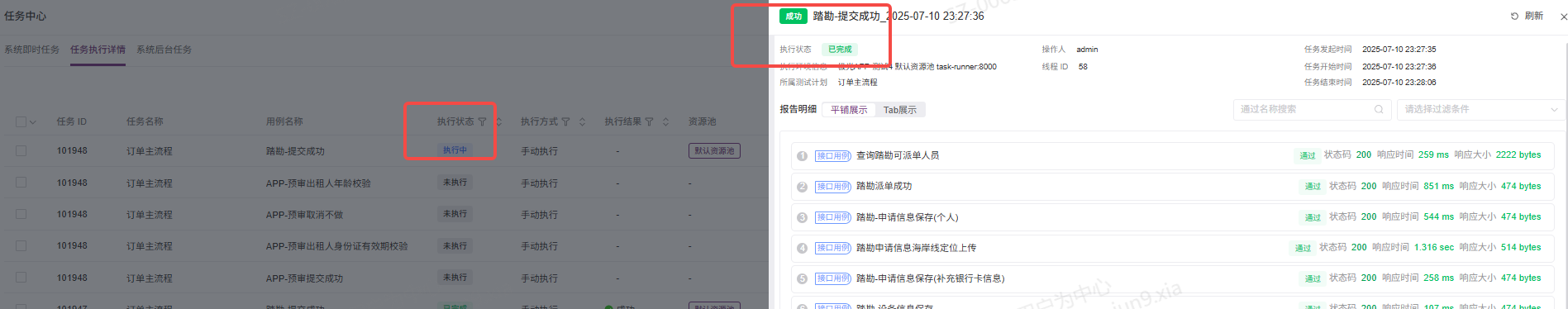
Task: Click step number 4 circle for 踏勘申请信息海岸线定位上传
Action: 802,248
